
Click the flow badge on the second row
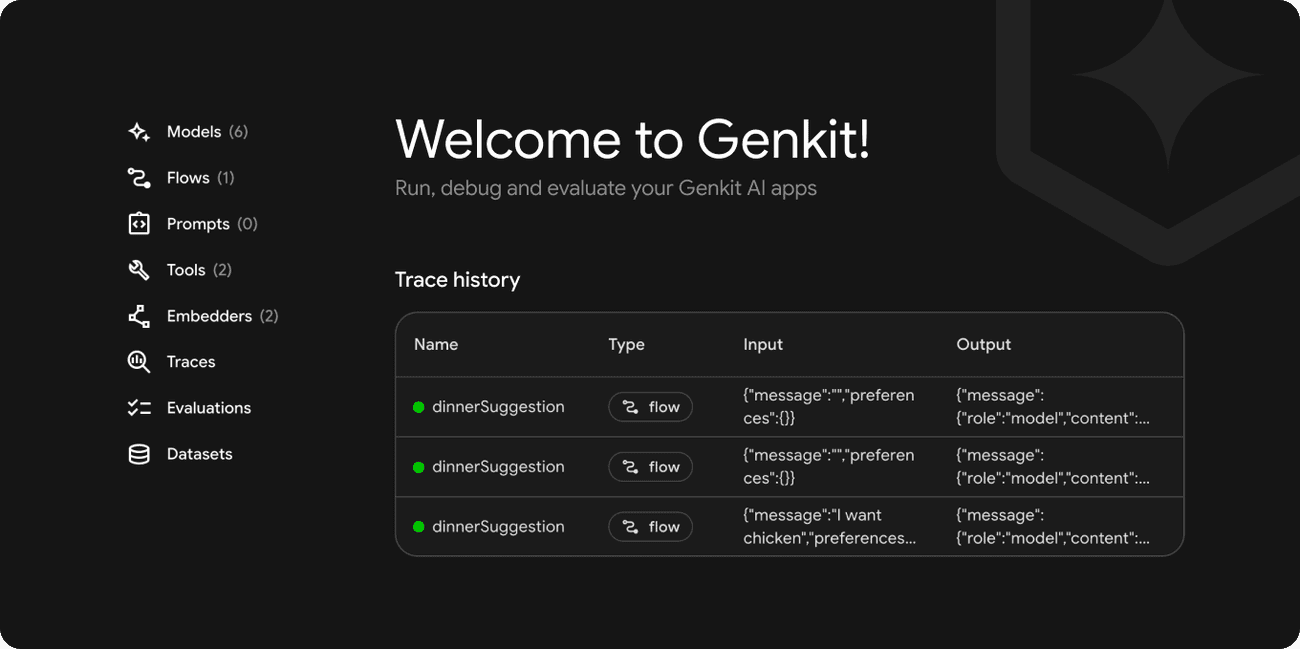point(650,467)
